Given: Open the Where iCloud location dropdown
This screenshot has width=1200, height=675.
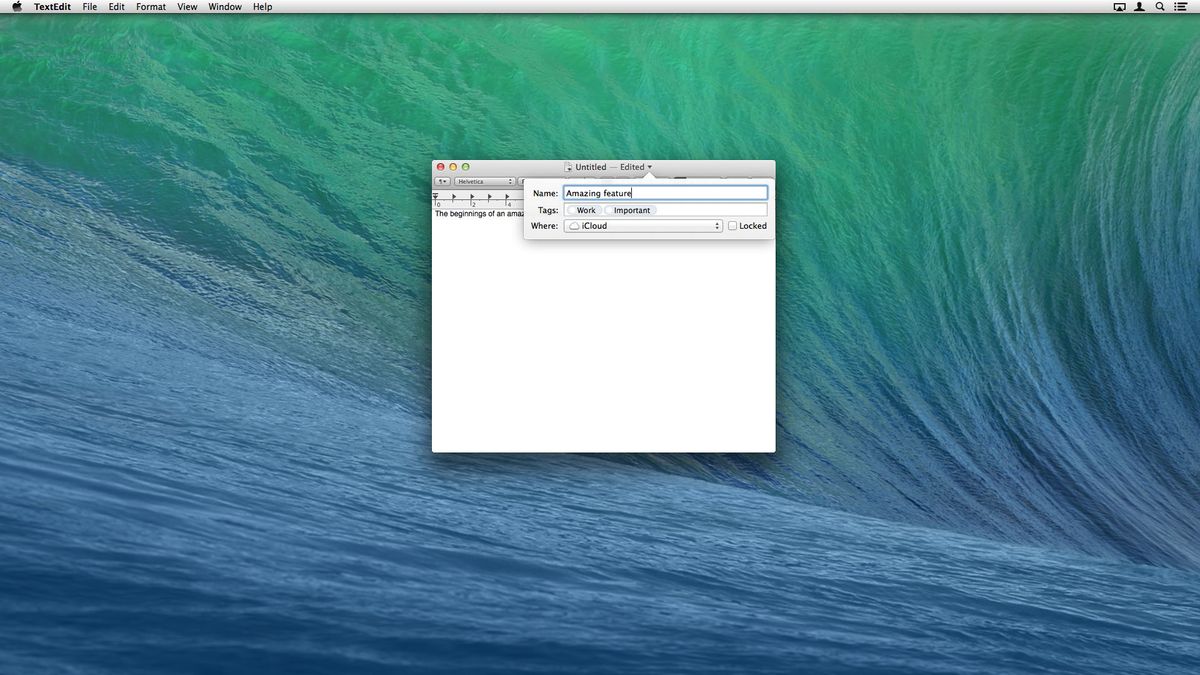Looking at the screenshot, I should [642, 226].
